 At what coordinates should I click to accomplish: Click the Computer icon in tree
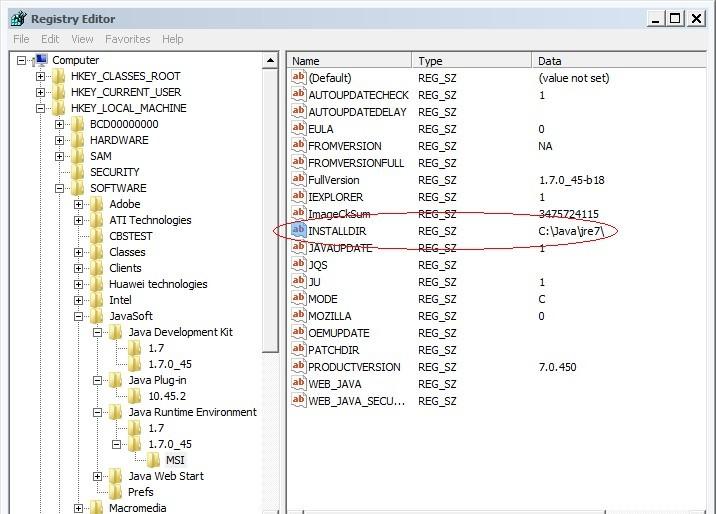coord(40,60)
